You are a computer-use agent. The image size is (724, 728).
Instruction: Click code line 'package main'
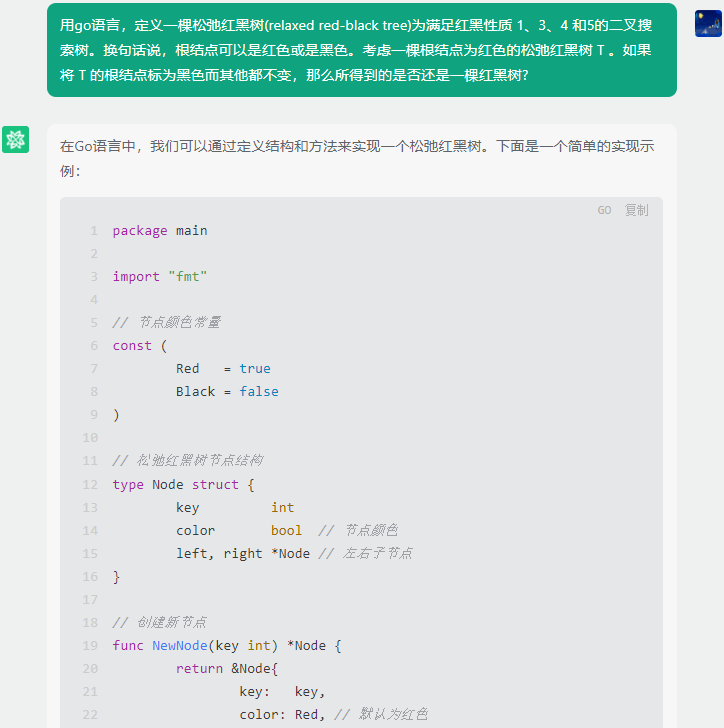click(x=160, y=231)
